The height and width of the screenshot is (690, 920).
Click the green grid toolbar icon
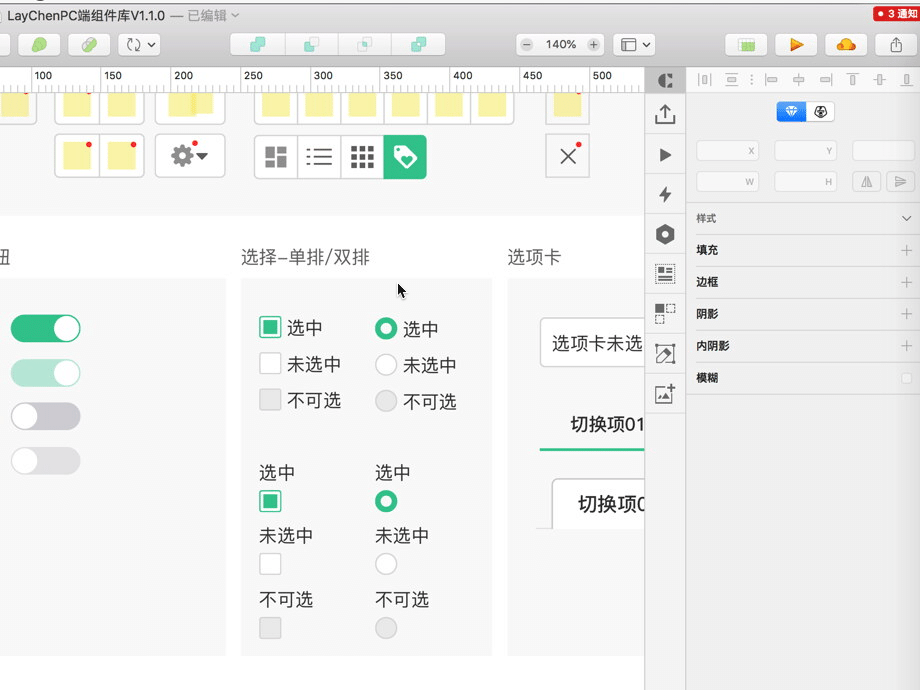[746, 45]
